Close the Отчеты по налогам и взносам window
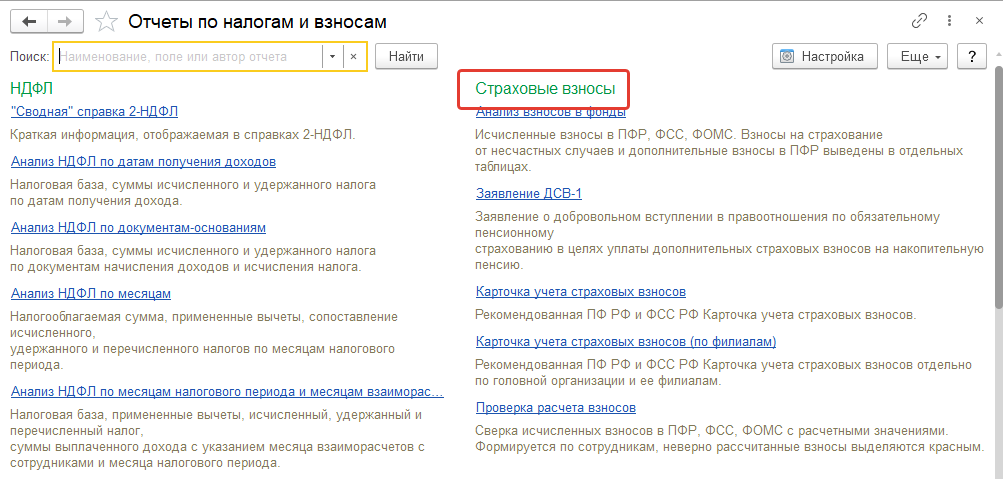Screen dimensions: 1003x479 979,21
